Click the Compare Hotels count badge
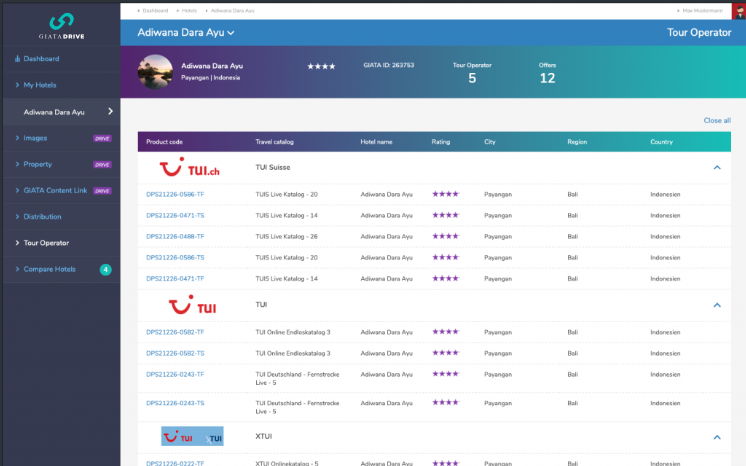 105,269
